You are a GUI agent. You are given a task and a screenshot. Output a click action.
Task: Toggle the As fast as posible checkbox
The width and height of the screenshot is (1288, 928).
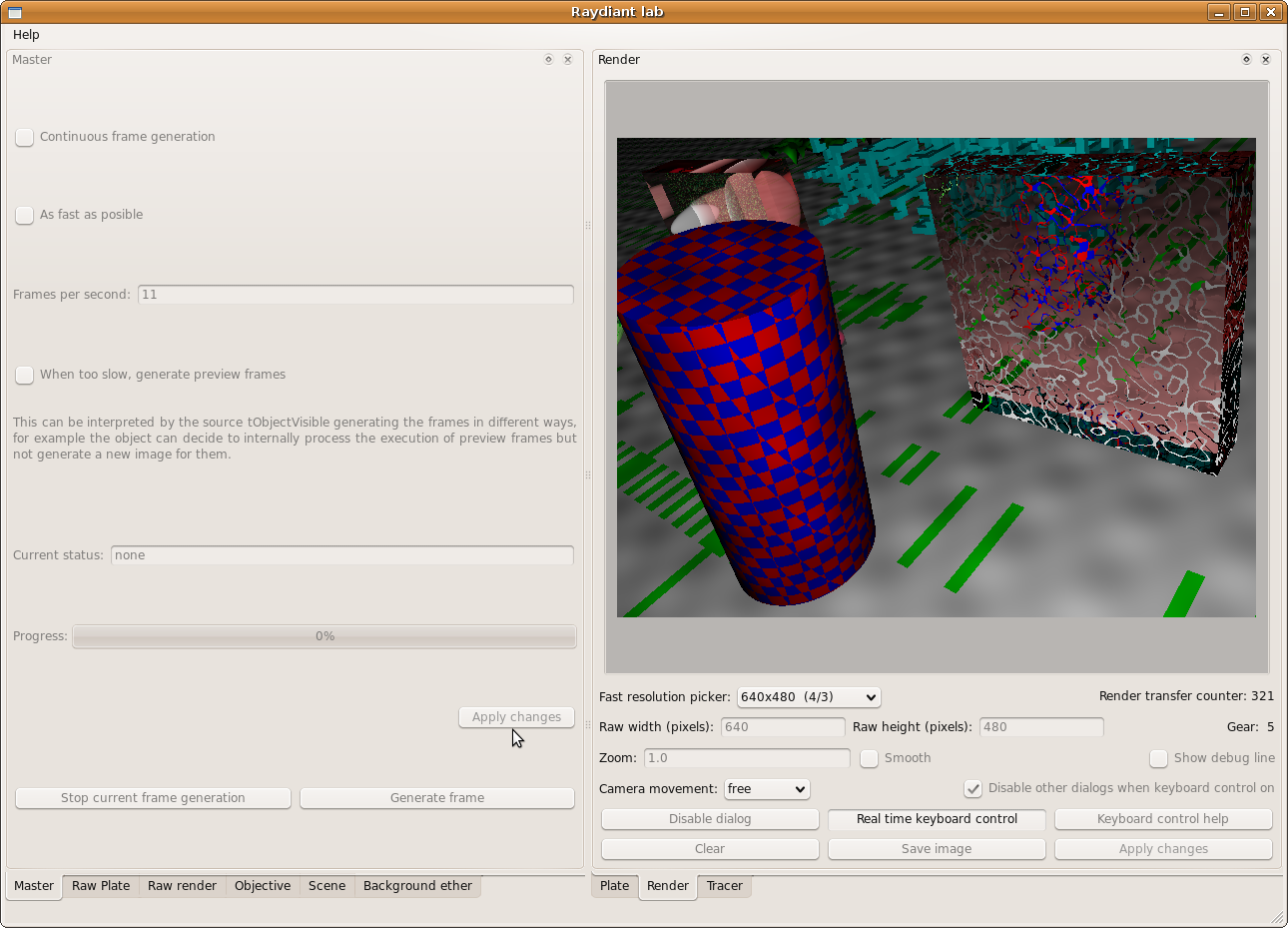pos(25,216)
